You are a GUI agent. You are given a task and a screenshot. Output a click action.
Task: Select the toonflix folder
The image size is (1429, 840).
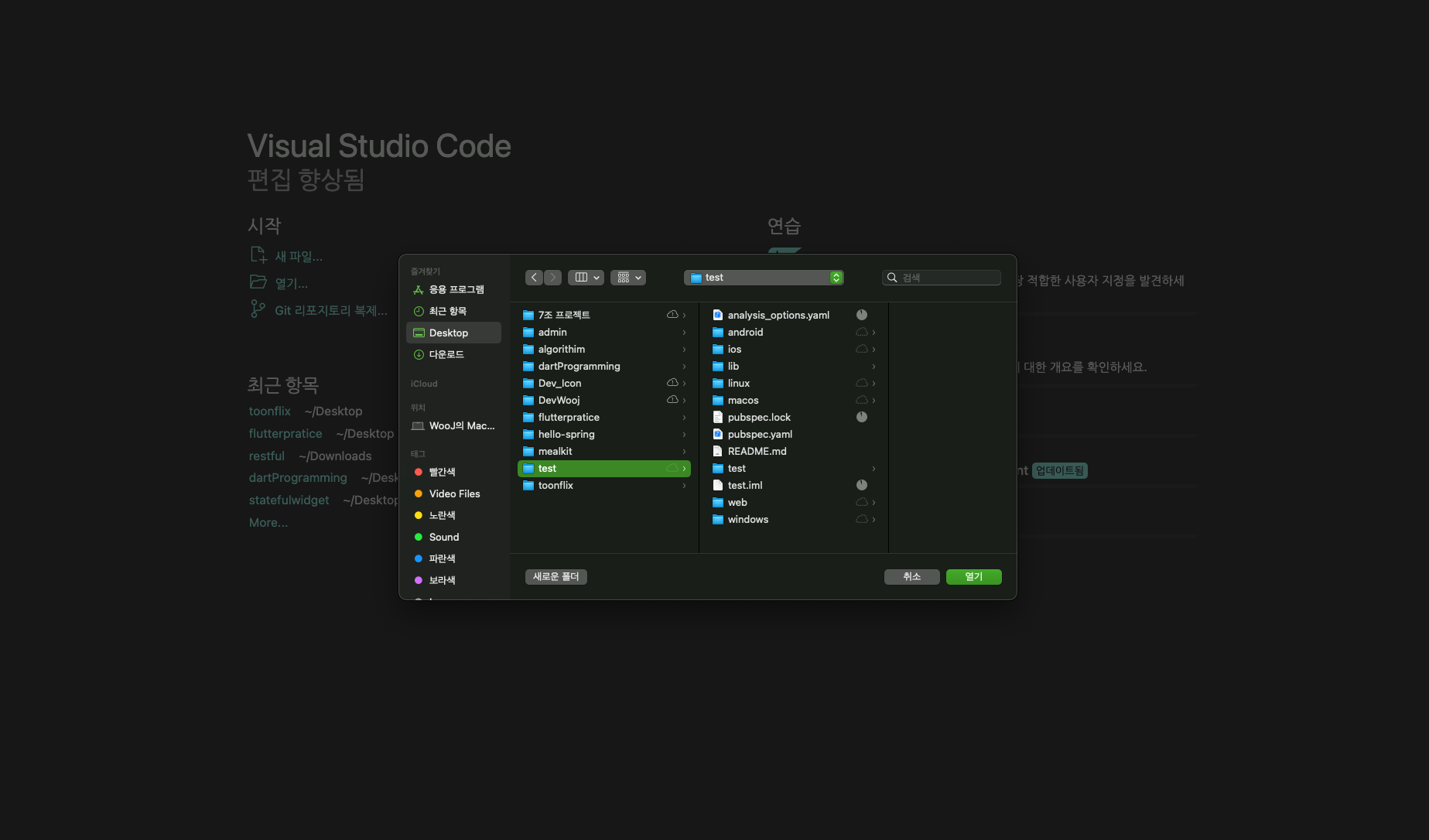coord(604,485)
